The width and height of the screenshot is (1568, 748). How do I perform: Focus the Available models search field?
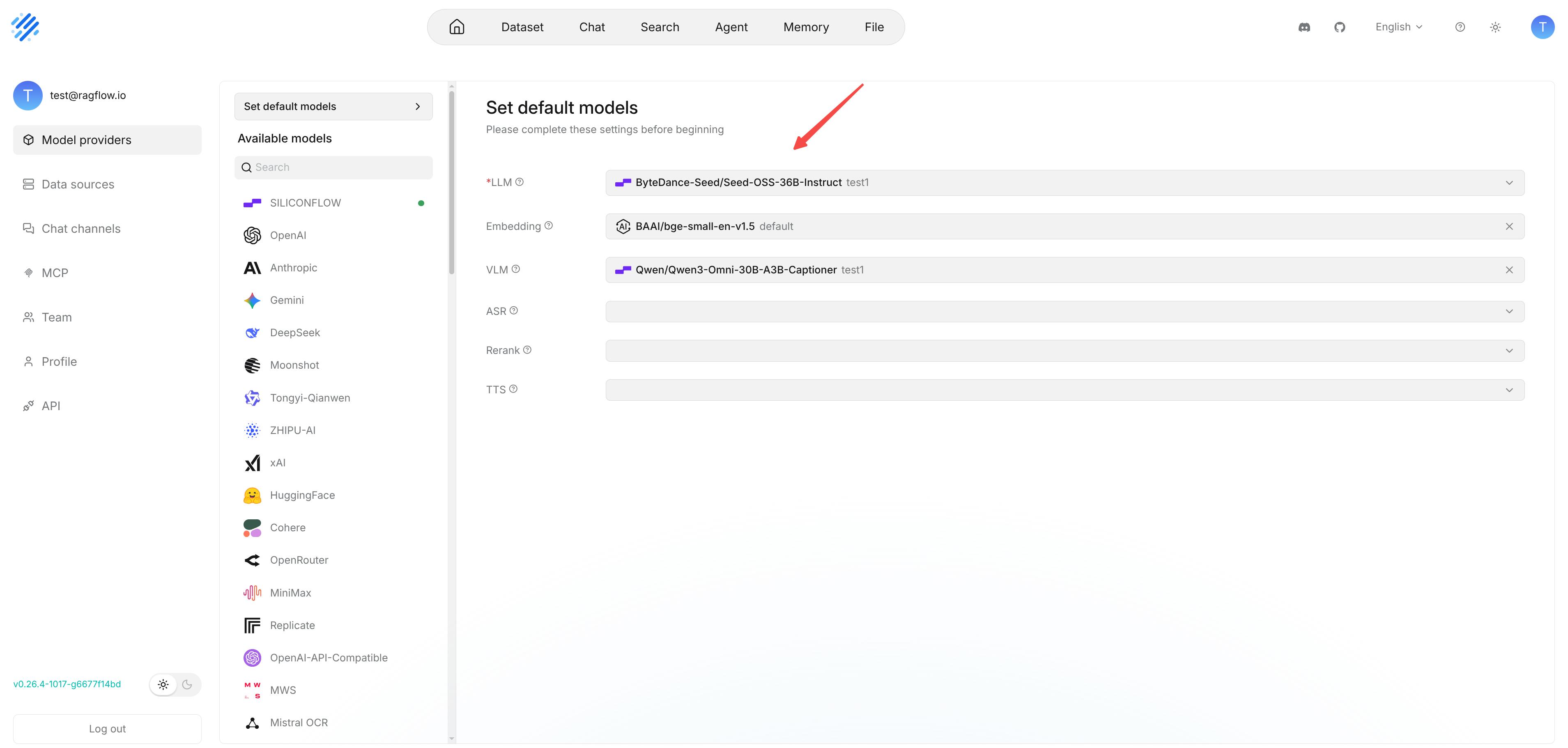[333, 167]
